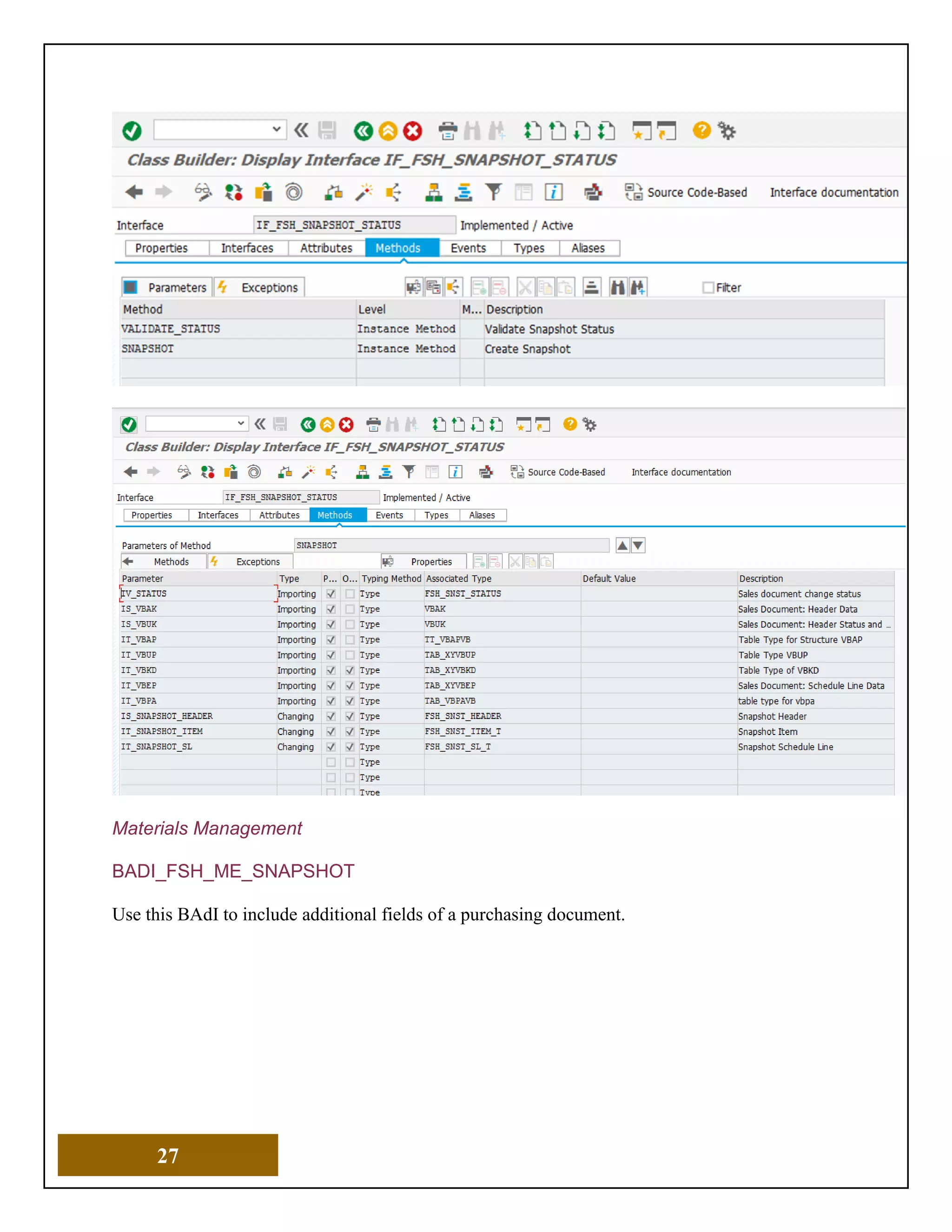
Task: Click the yellow Help icon in lower toolbar
Action: click(x=570, y=424)
